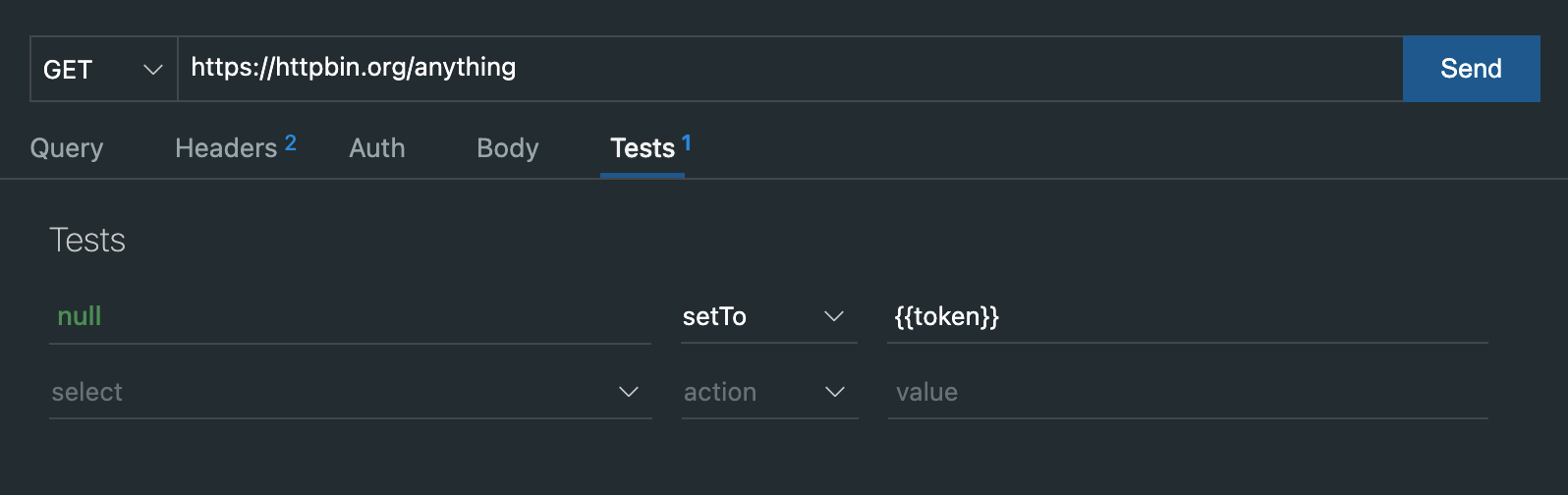The image size is (1568, 495).
Task: Click the chevron in the select field
Action: (x=629, y=392)
